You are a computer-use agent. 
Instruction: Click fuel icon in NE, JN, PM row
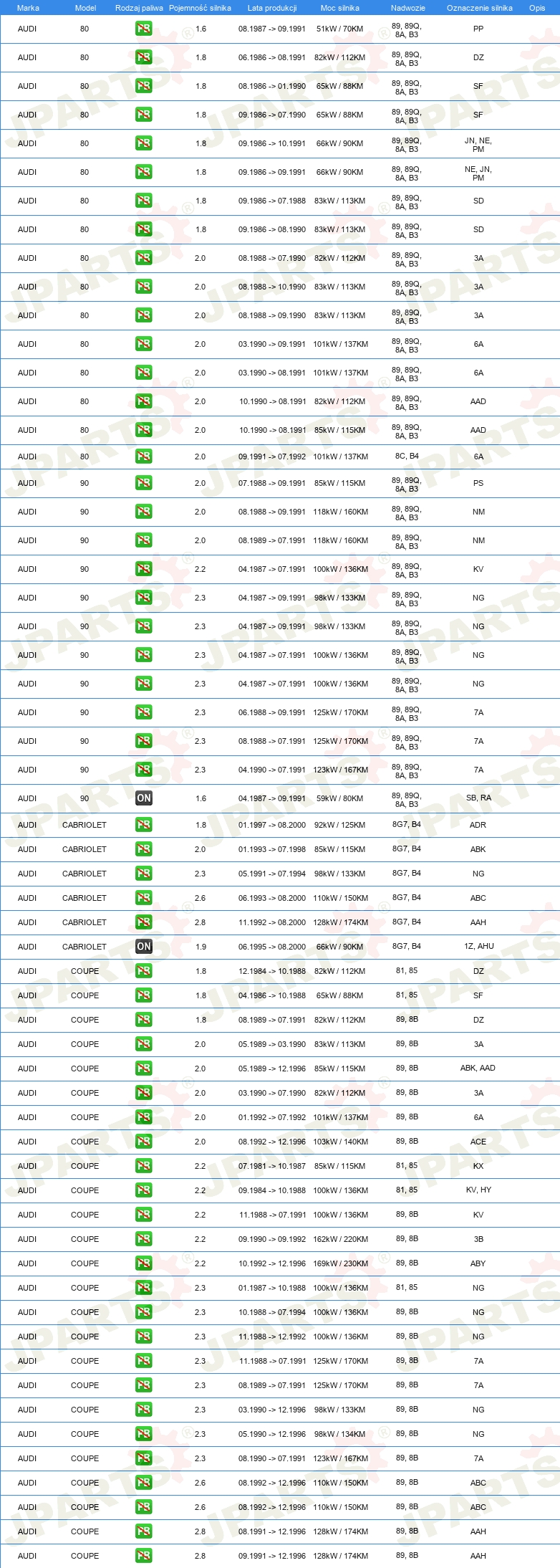[144, 172]
